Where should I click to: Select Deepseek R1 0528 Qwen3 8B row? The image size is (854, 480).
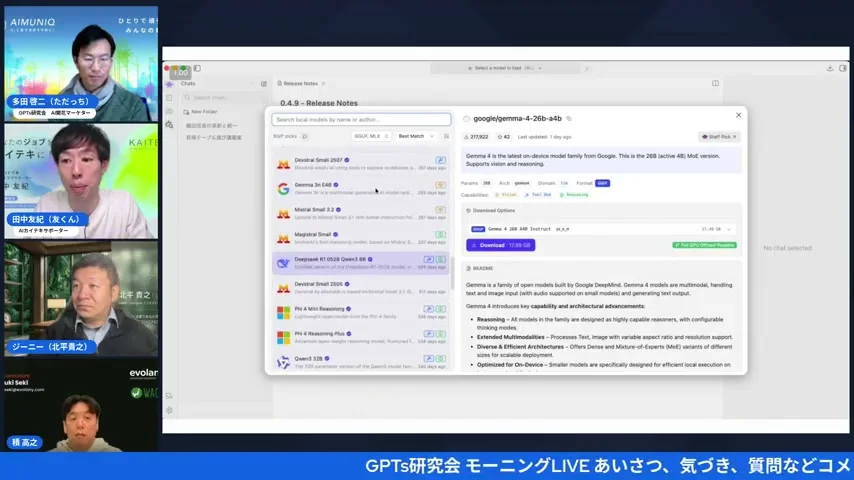360,263
